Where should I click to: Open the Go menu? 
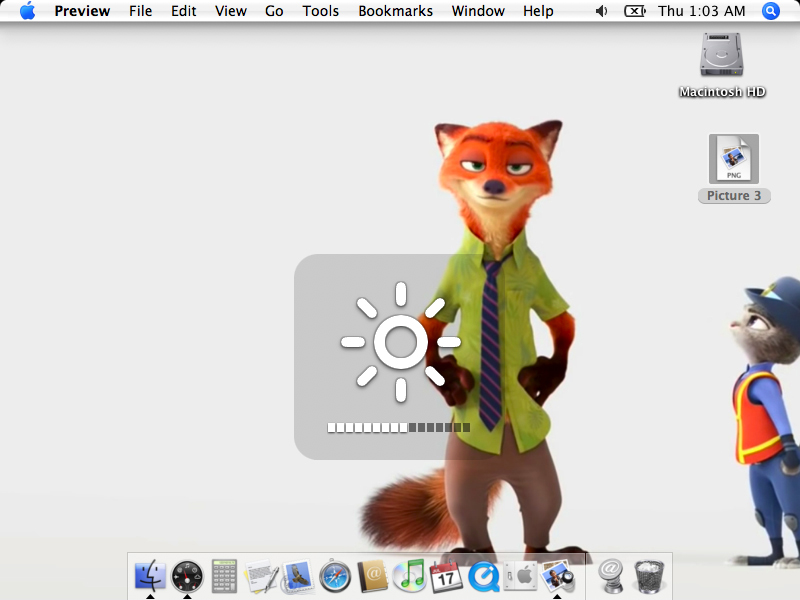tap(274, 11)
